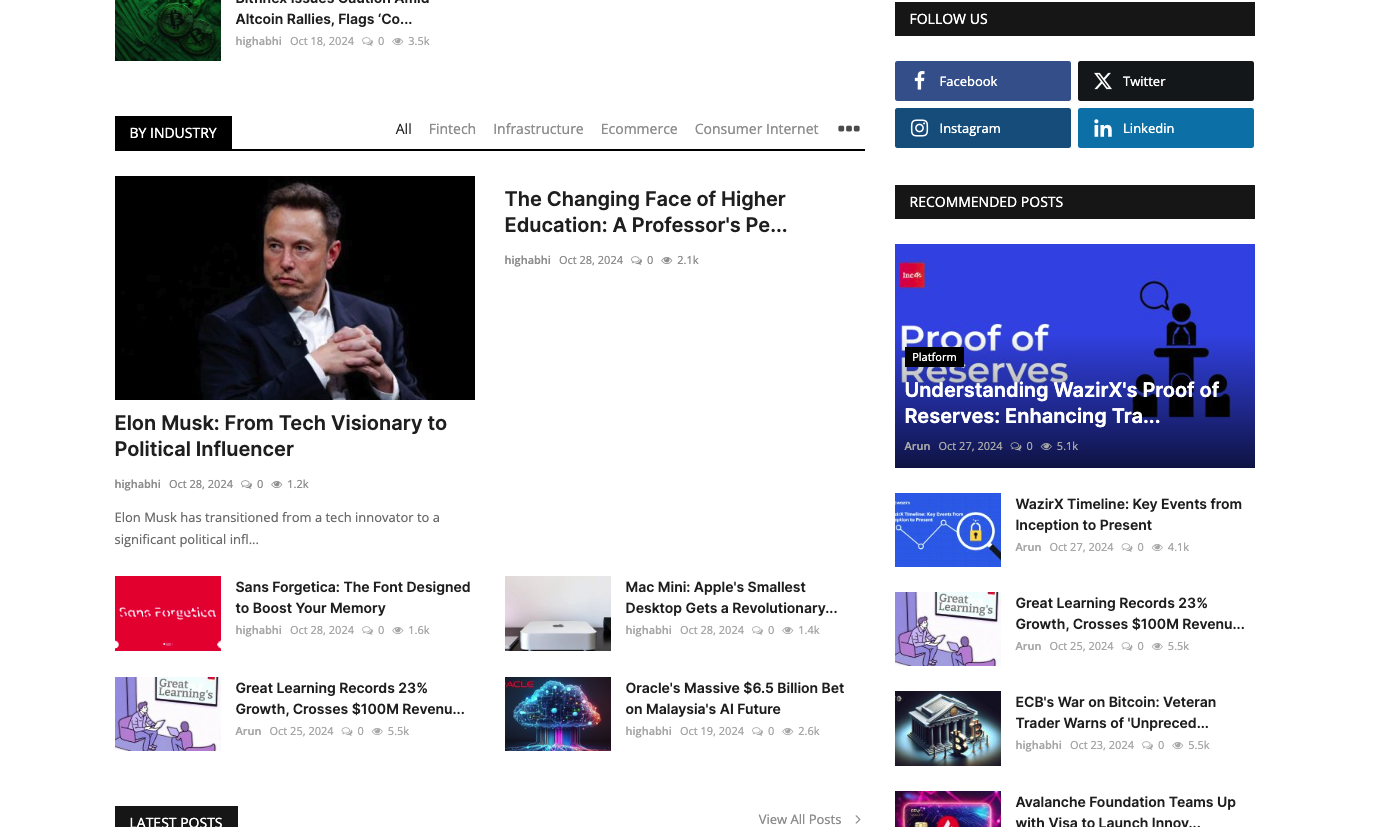Click arrow next to View All Posts
1388x827 pixels.
point(857,819)
